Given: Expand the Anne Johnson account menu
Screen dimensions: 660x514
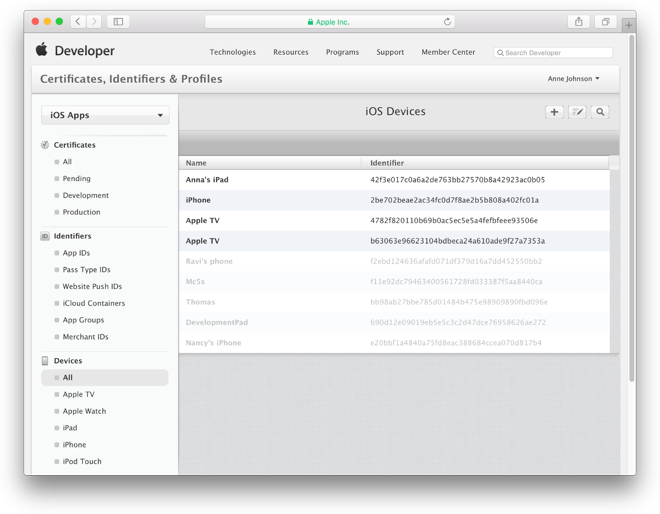Looking at the screenshot, I should 573,79.
